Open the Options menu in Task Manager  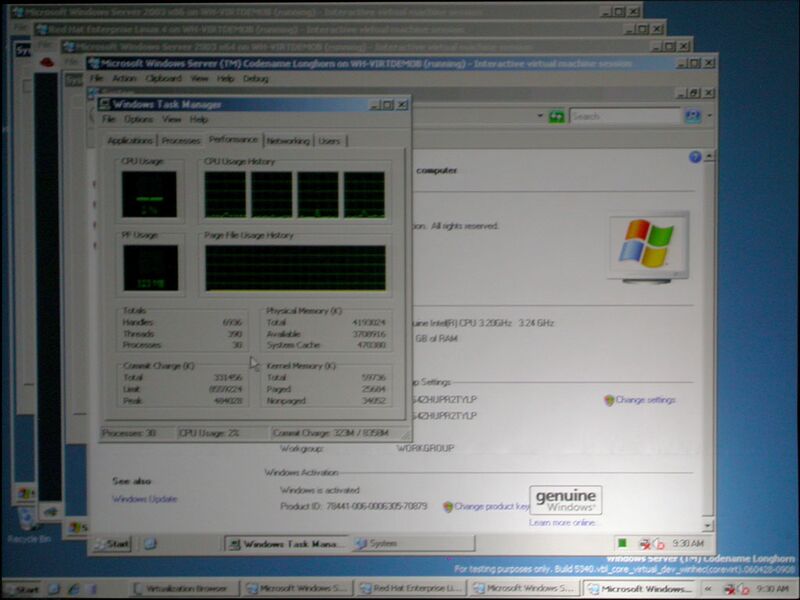[x=138, y=119]
